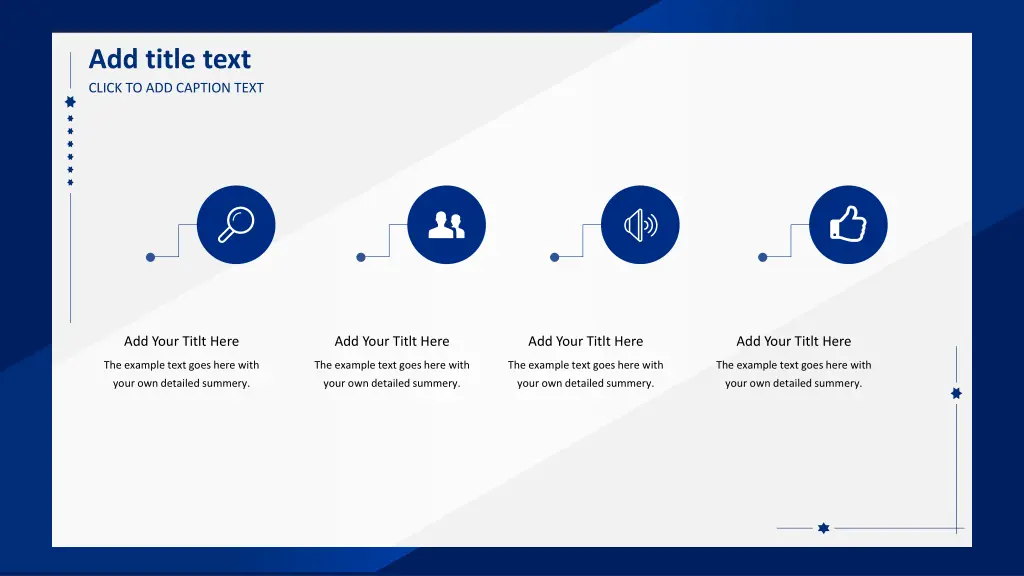Screen dimensions: 1024x576
Task: Click the speaker sound icon
Action: coord(640,225)
